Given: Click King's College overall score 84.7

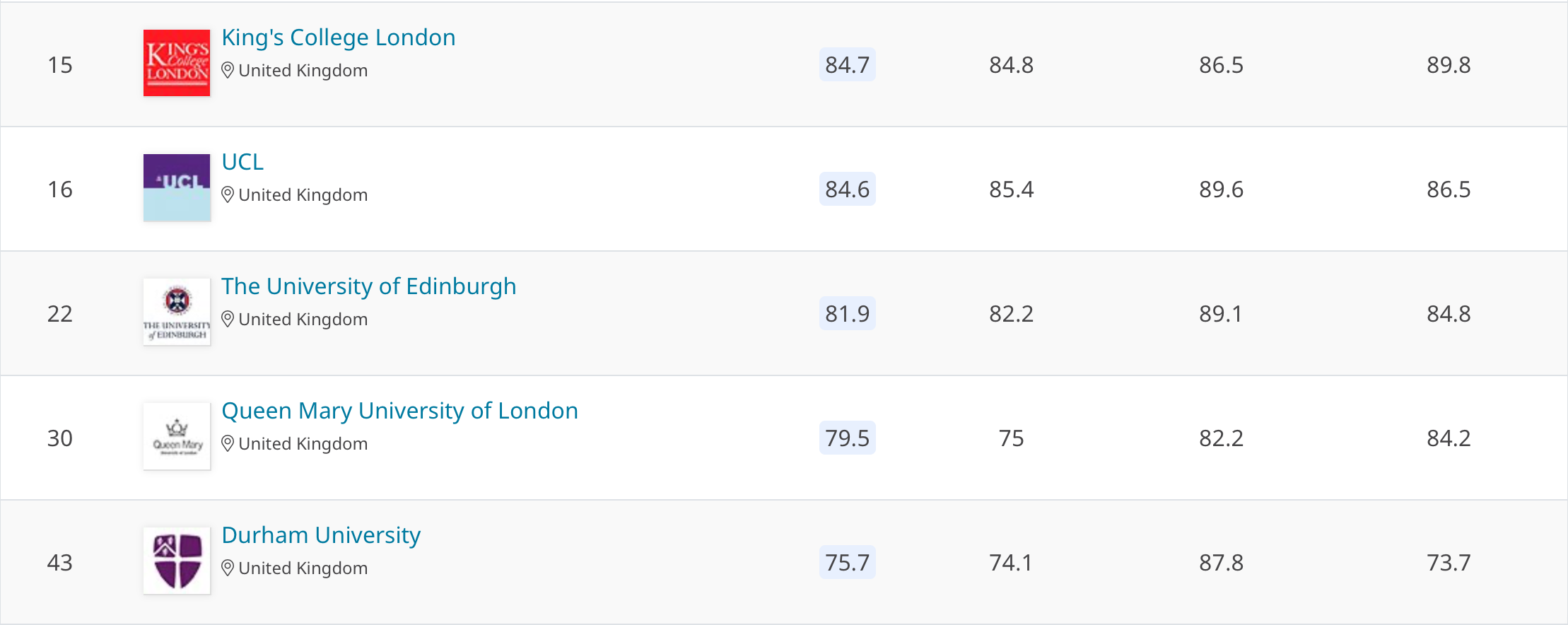Looking at the screenshot, I should click(x=847, y=65).
